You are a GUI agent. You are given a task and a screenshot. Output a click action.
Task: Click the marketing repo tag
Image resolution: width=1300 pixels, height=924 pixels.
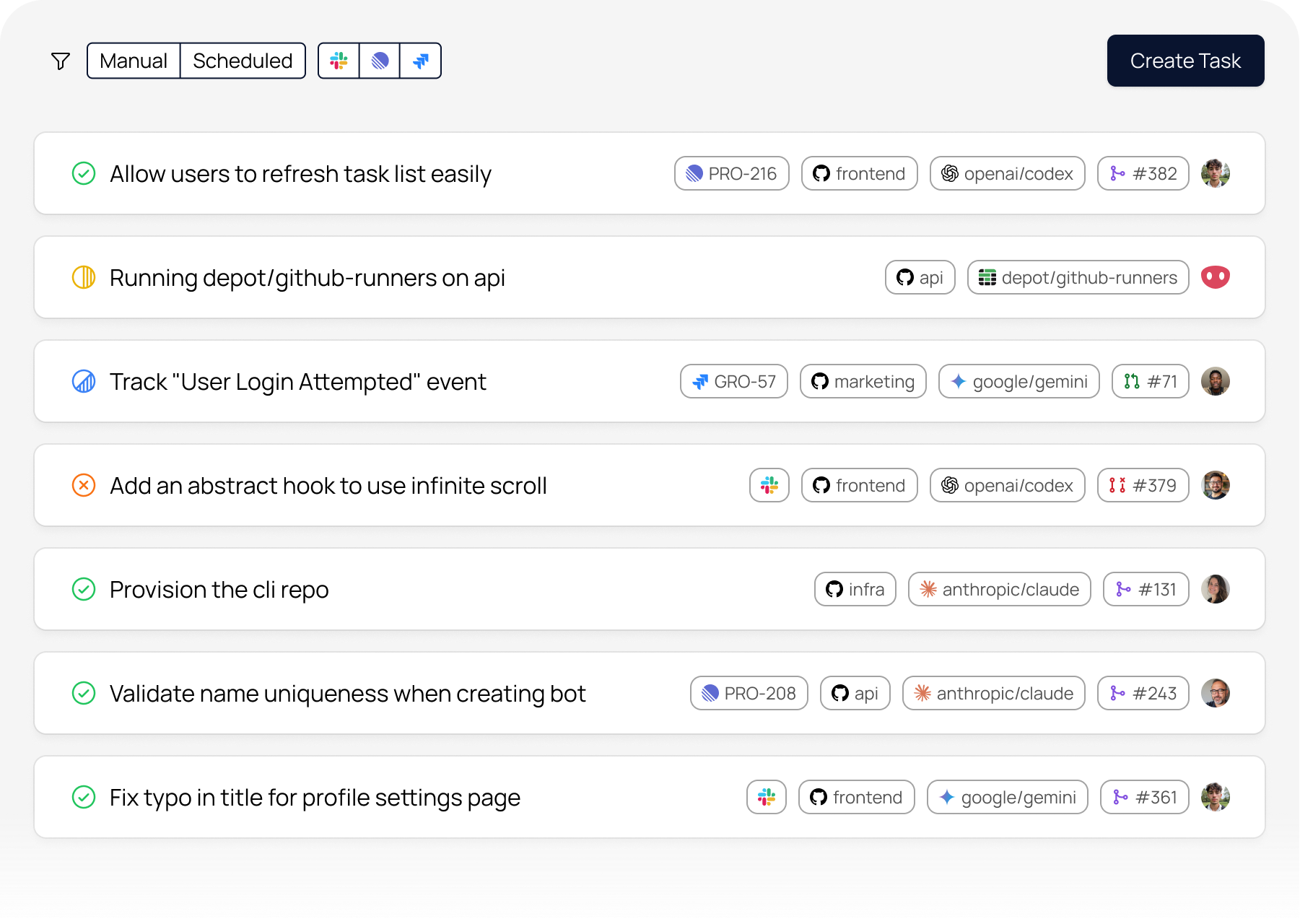863,381
